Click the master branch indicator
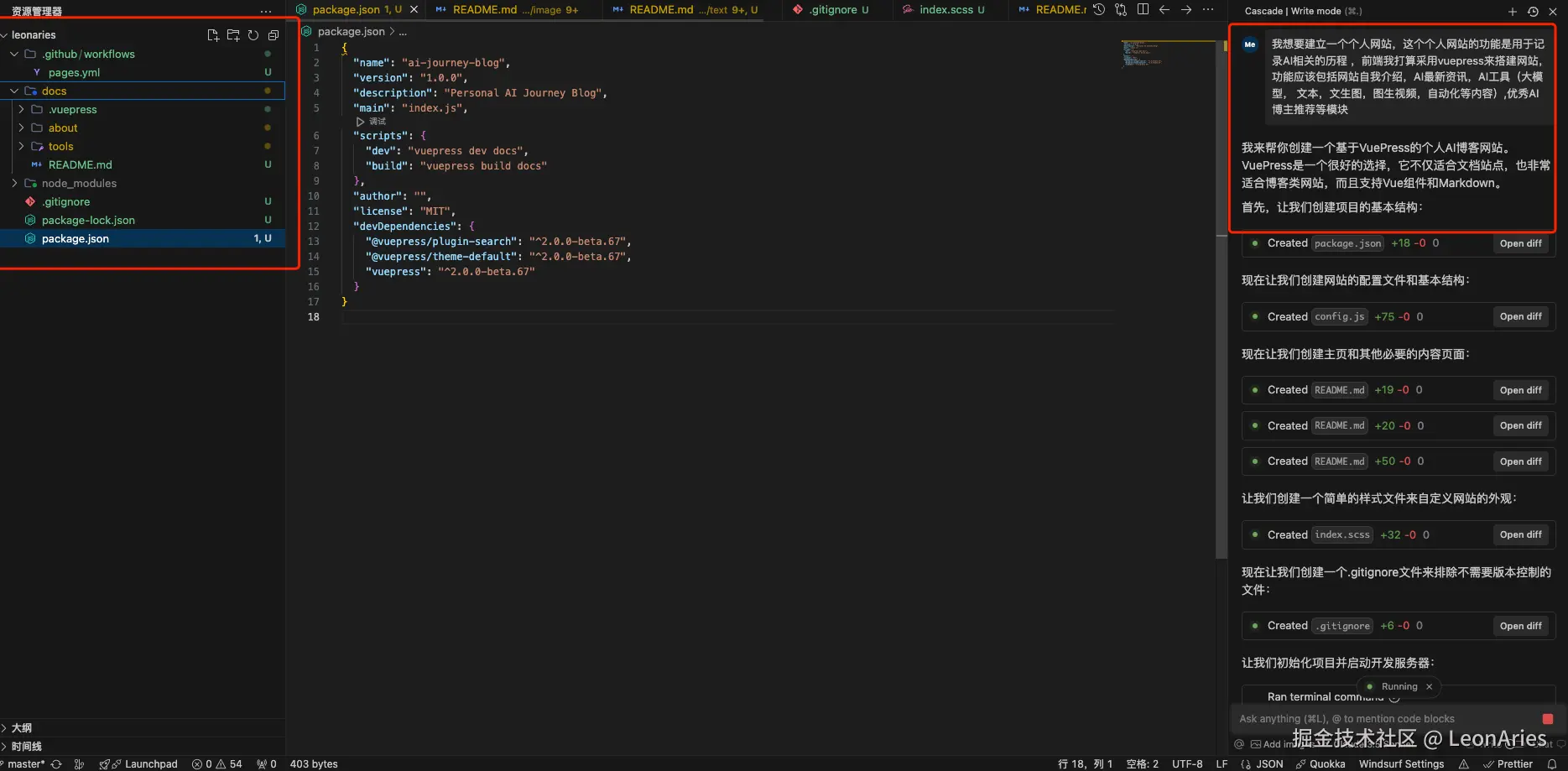Image resolution: width=1568 pixels, height=771 pixels. (x=23, y=764)
